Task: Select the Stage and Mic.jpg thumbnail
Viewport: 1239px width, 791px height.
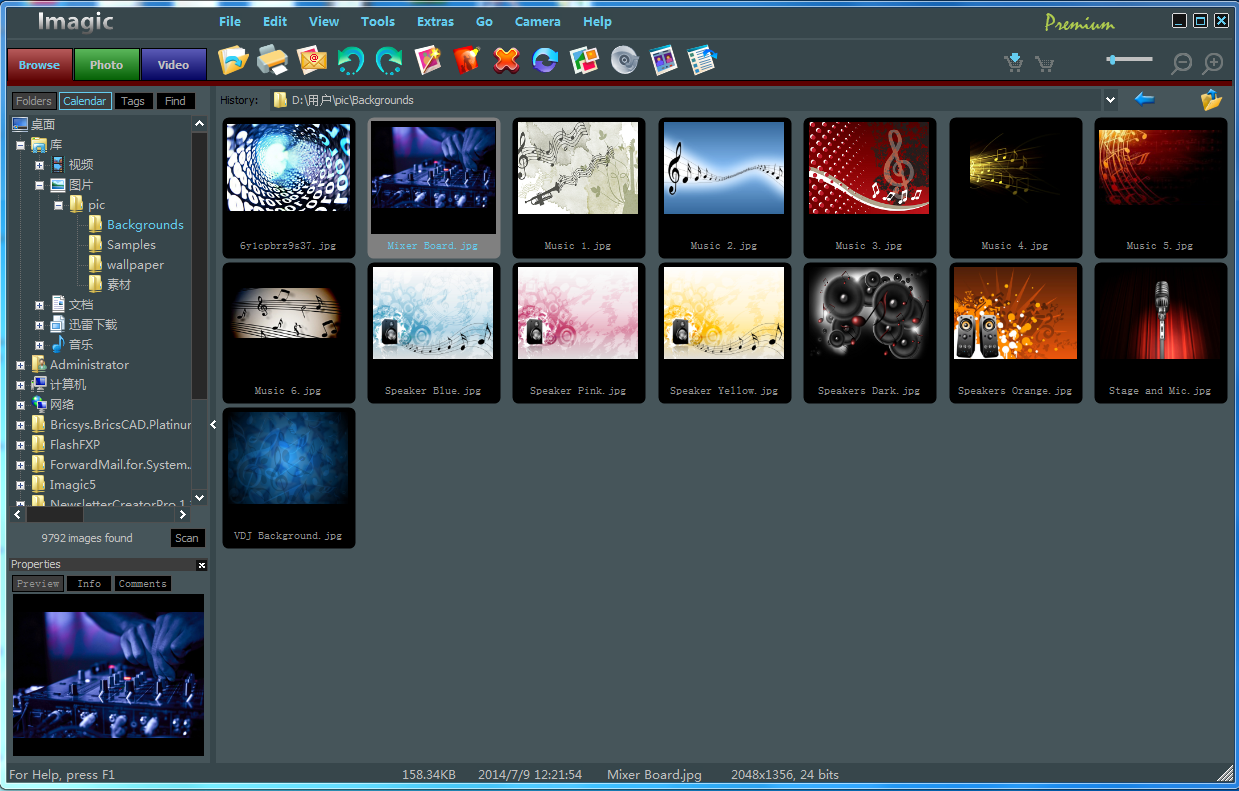Action: pyautogui.click(x=1160, y=333)
